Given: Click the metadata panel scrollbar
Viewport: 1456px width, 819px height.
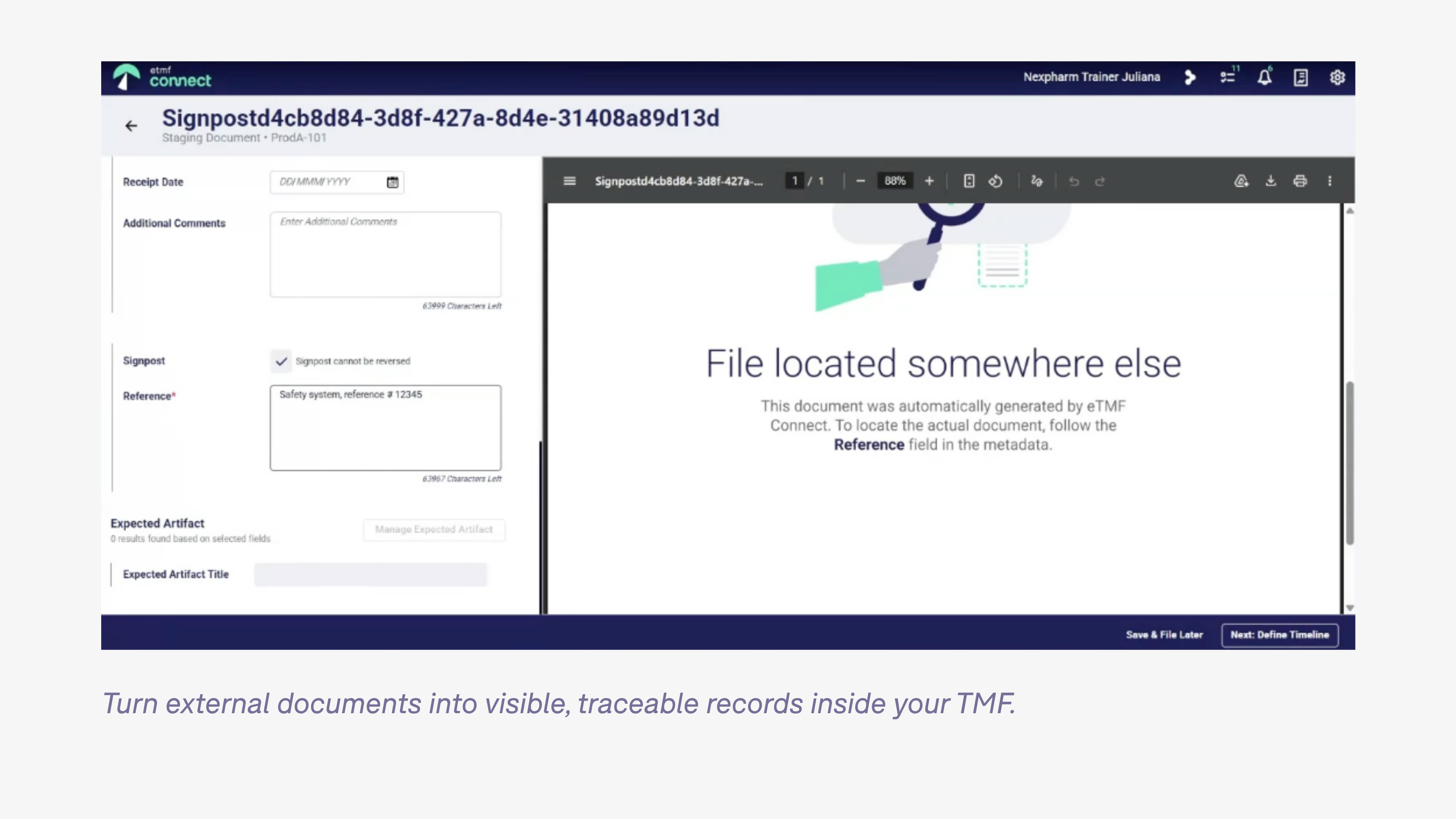Looking at the screenshot, I should [541, 527].
